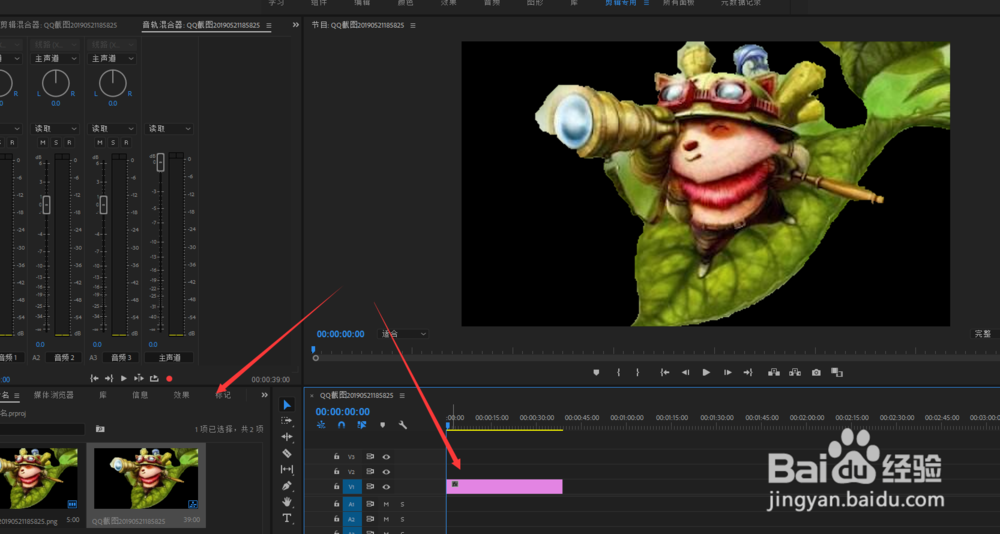Screen dimensions: 1000x534
Task: Go to In point in audio mixer
Action: [x=94, y=378]
